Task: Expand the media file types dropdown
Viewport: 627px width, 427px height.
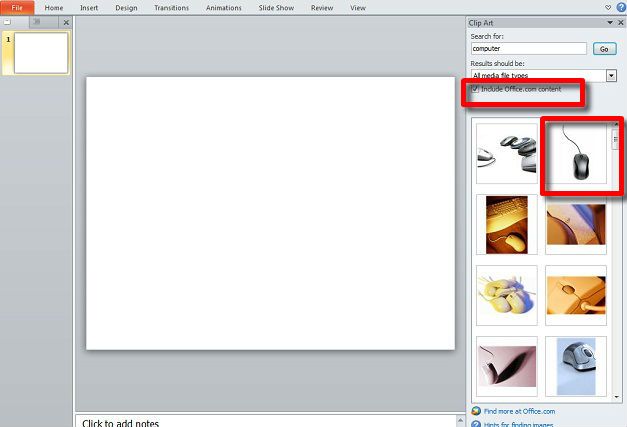Action: (611, 75)
